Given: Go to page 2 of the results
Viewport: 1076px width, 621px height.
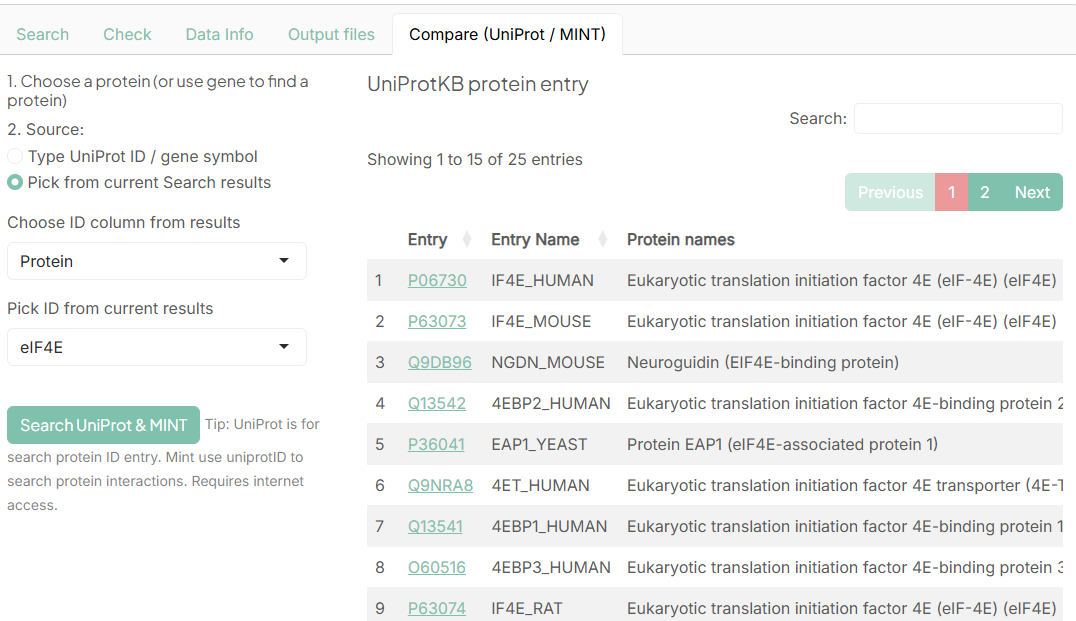Looking at the screenshot, I should tap(985, 191).
